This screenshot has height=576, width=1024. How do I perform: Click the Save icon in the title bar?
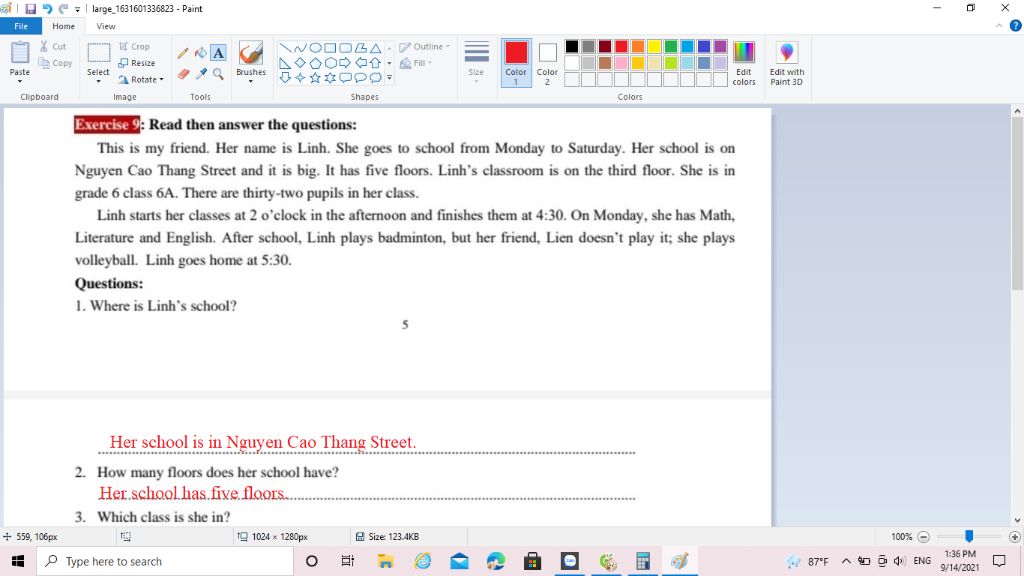tap(31, 8)
